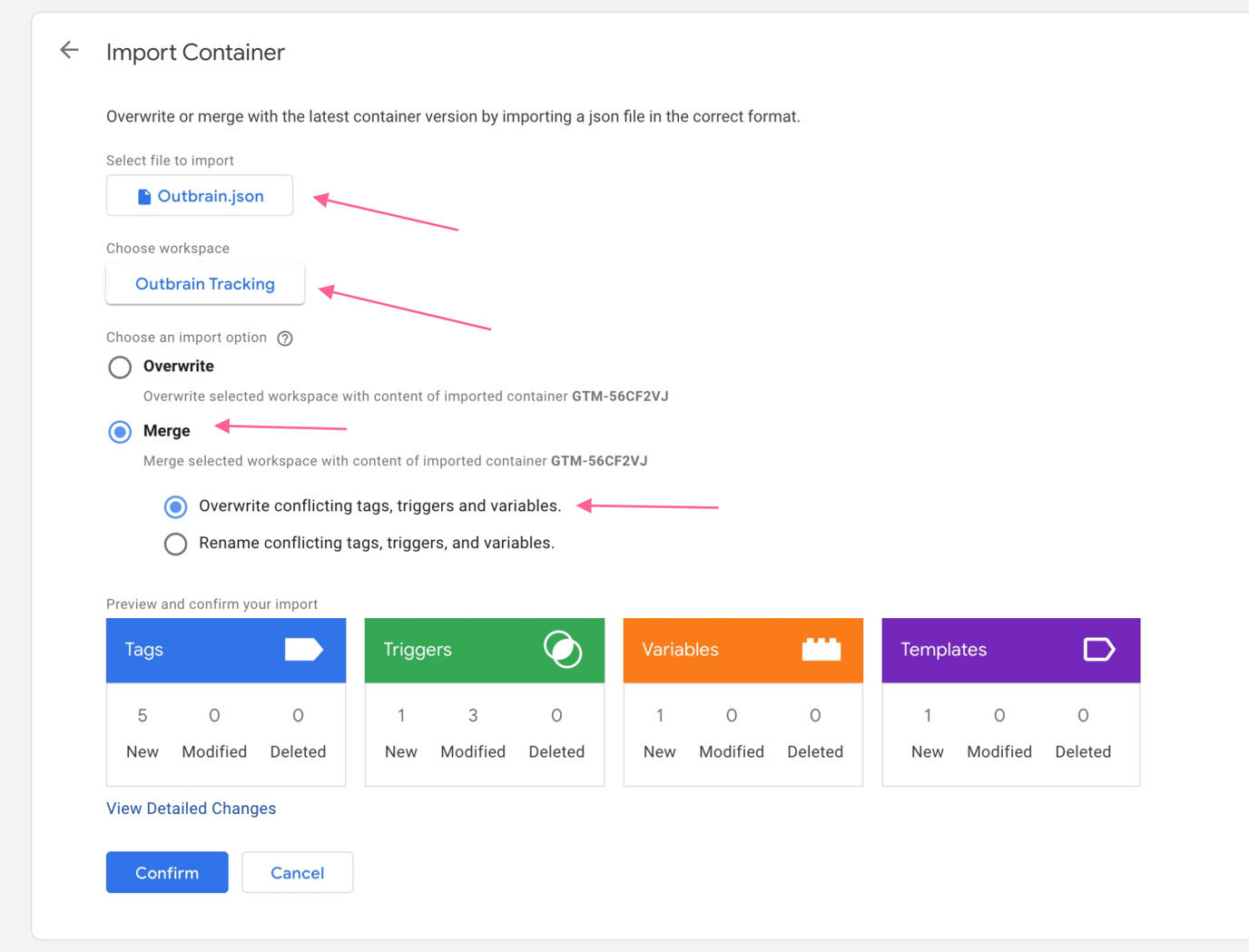The image size is (1249, 952).
Task: Click the circles icon in Triggers card
Action: (x=563, y=650)
